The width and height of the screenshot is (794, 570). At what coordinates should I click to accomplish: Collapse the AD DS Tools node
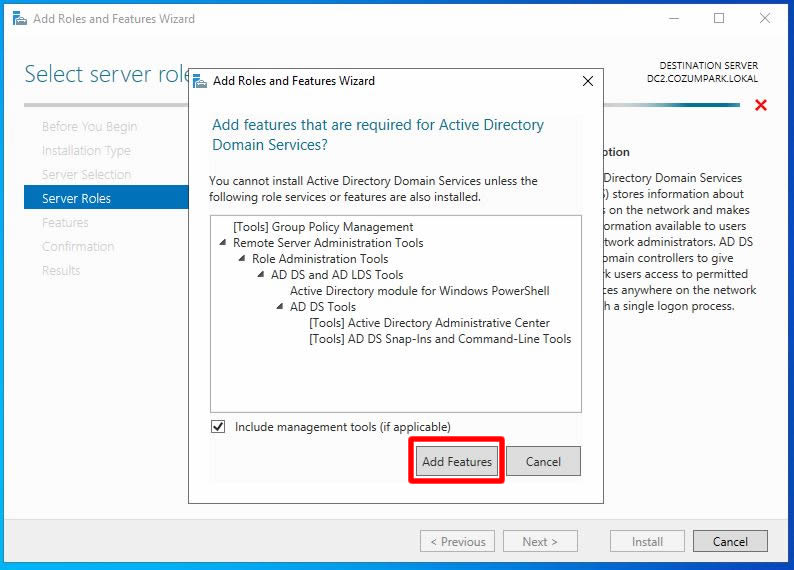[x=280, y=307]
